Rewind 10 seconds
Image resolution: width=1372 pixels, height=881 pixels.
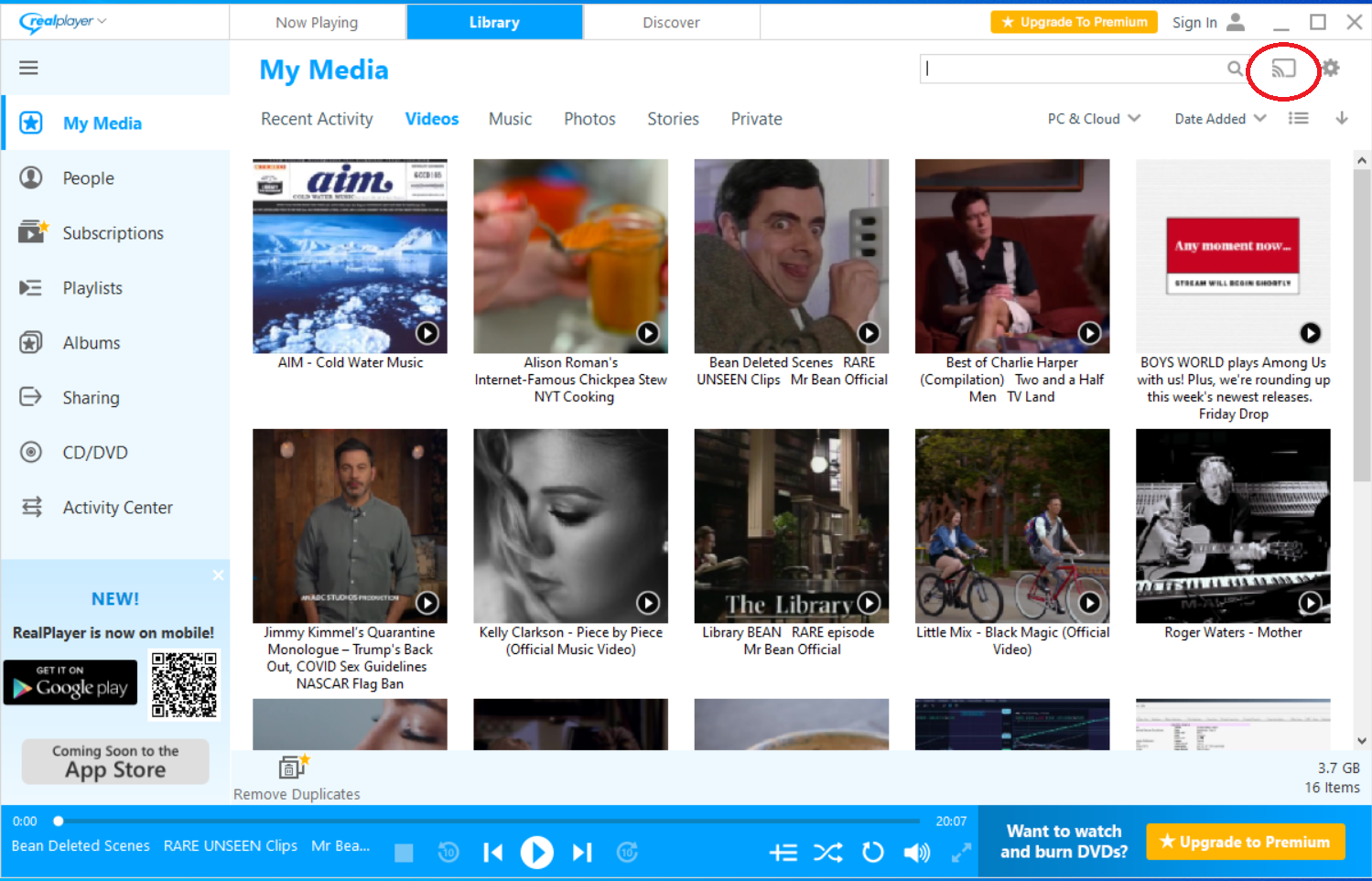[x=448, y=853]
